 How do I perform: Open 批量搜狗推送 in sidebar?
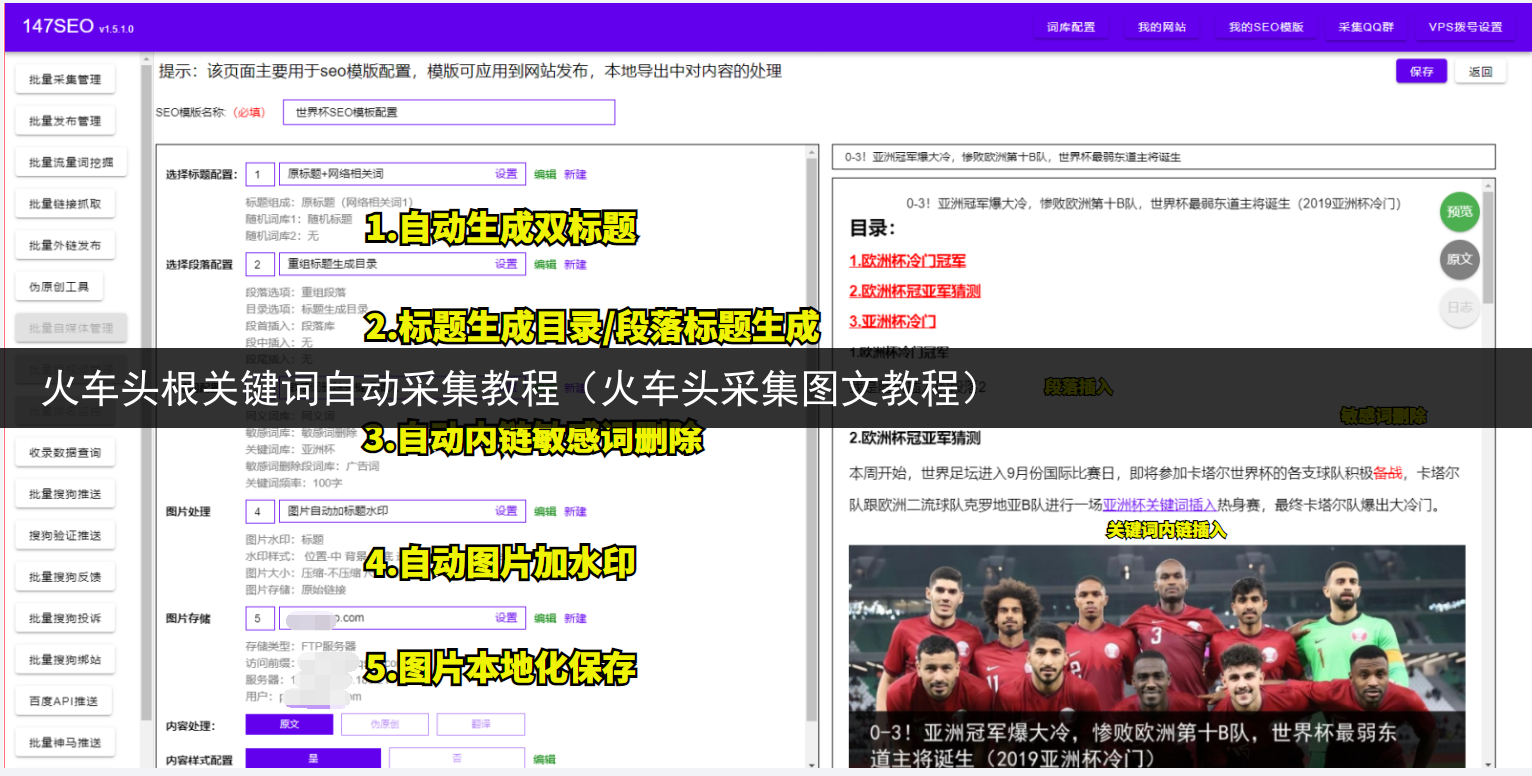(x=65, y=494)
